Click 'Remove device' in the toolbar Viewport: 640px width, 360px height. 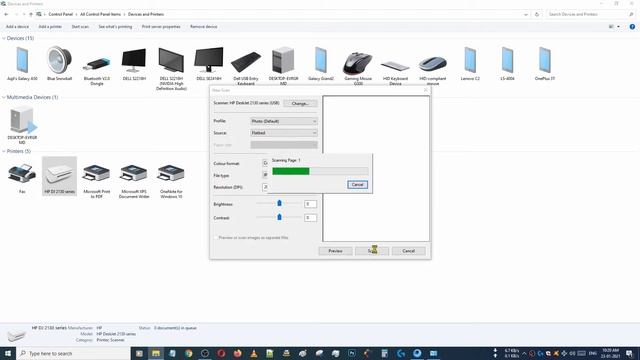203,27
